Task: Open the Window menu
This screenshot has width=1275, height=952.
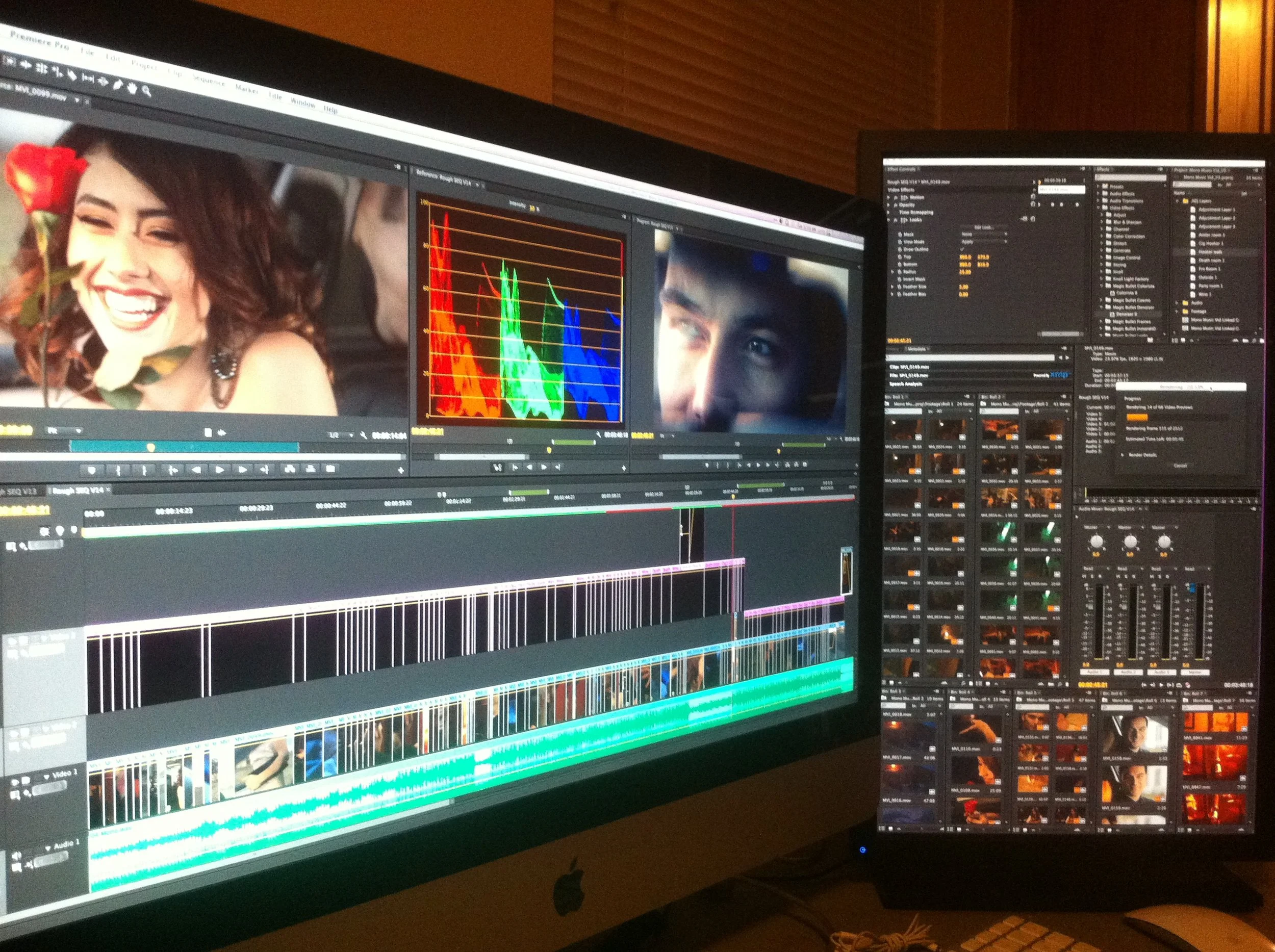Action: coord(302,104)
